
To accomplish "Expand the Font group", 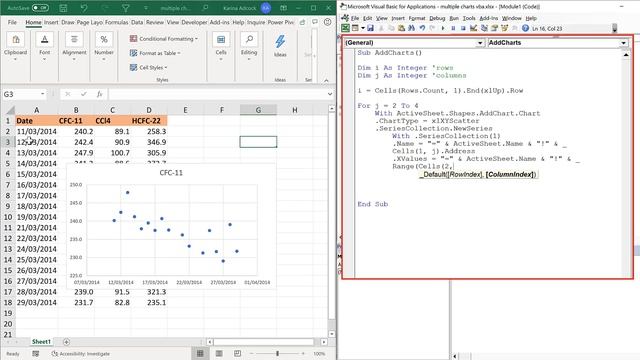I will pyautogui.click(x=44, y=48).
